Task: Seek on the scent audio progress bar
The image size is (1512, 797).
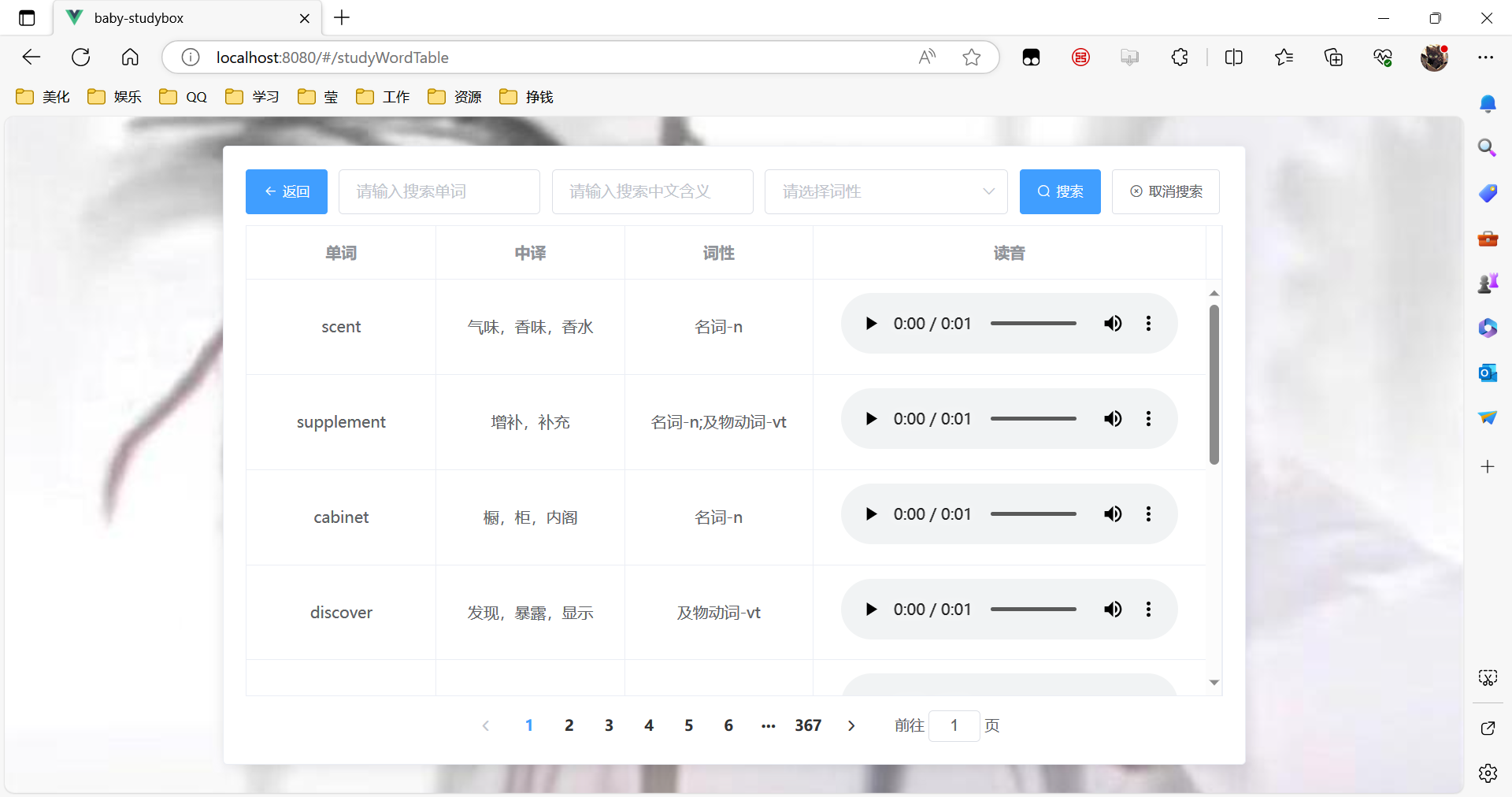Action: 1033,324
